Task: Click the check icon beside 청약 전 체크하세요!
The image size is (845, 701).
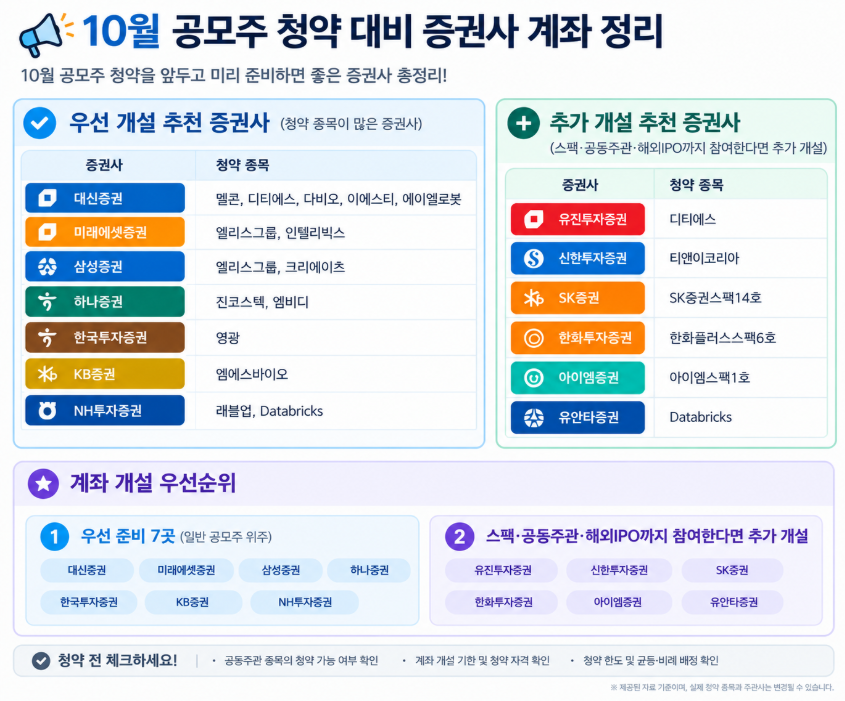Action: (x=41, y=661)
